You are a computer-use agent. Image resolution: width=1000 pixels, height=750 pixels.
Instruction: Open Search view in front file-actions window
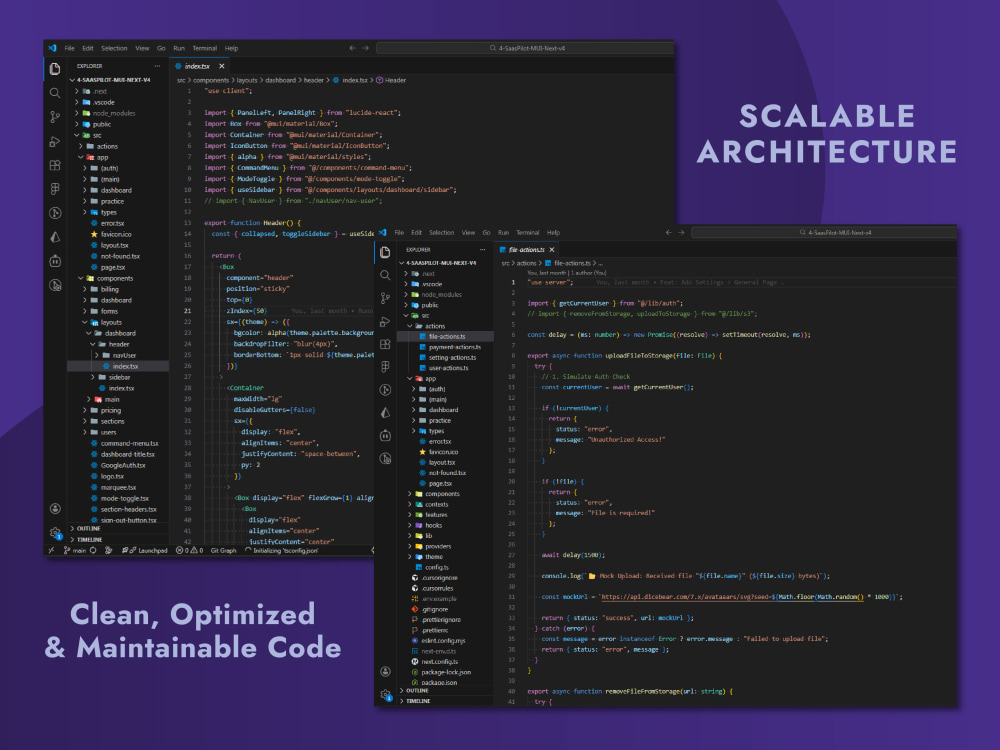(x=385, y=275)
